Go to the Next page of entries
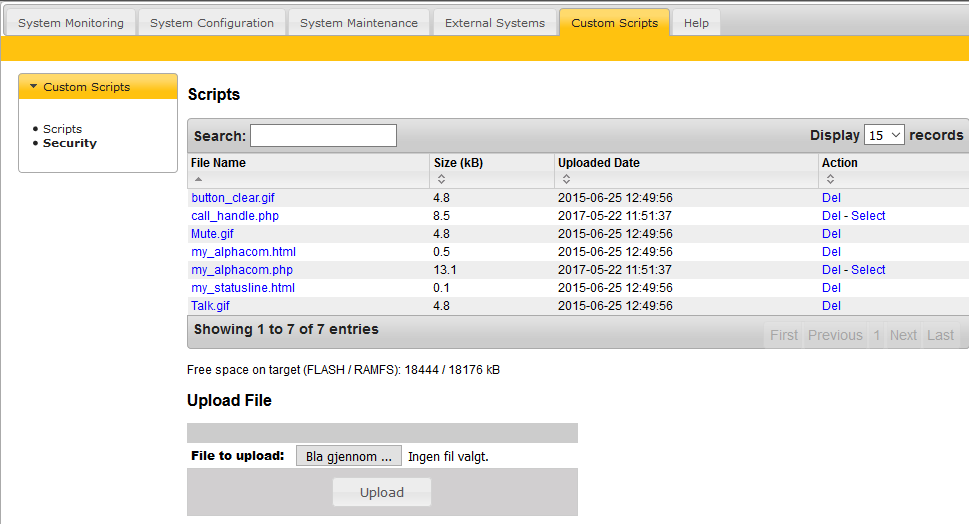The width and height of the screenshot is (969, 524). click(x=903, y=335)
